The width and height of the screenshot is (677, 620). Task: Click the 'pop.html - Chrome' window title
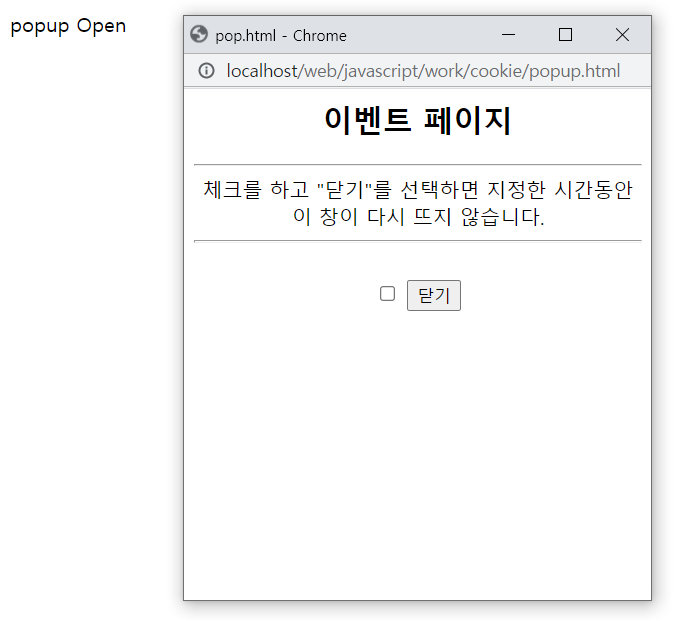[x=281, y=35]
